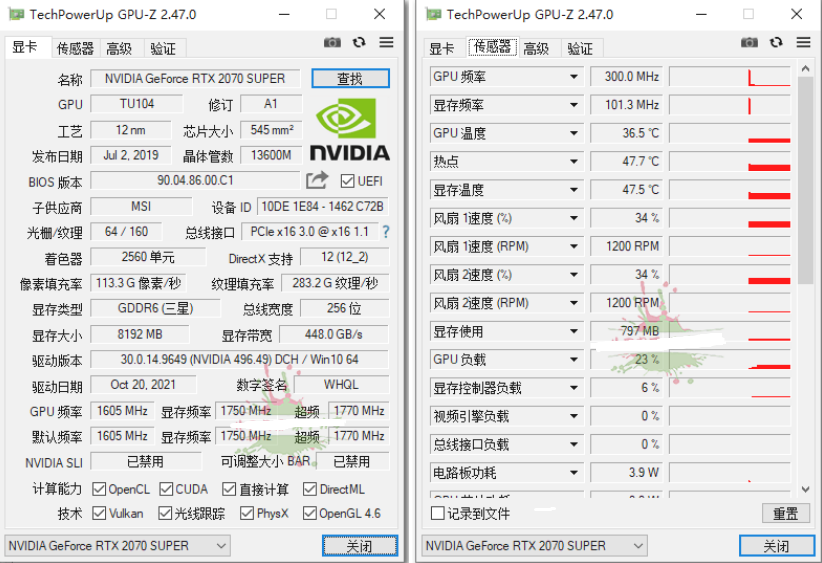Screen dimensions: 822x563
Task: Click the 重置 reset button
Action: coord(785,513)
